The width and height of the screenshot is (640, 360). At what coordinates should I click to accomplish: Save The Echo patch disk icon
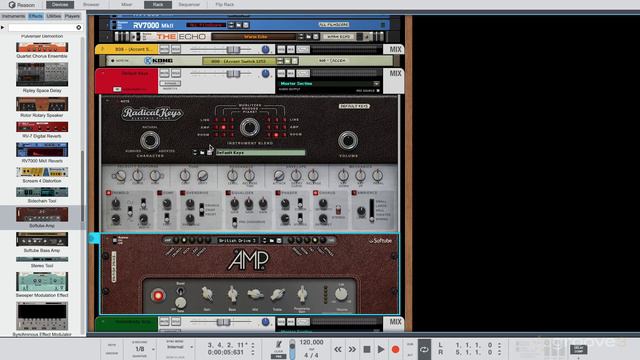[316, 37]
